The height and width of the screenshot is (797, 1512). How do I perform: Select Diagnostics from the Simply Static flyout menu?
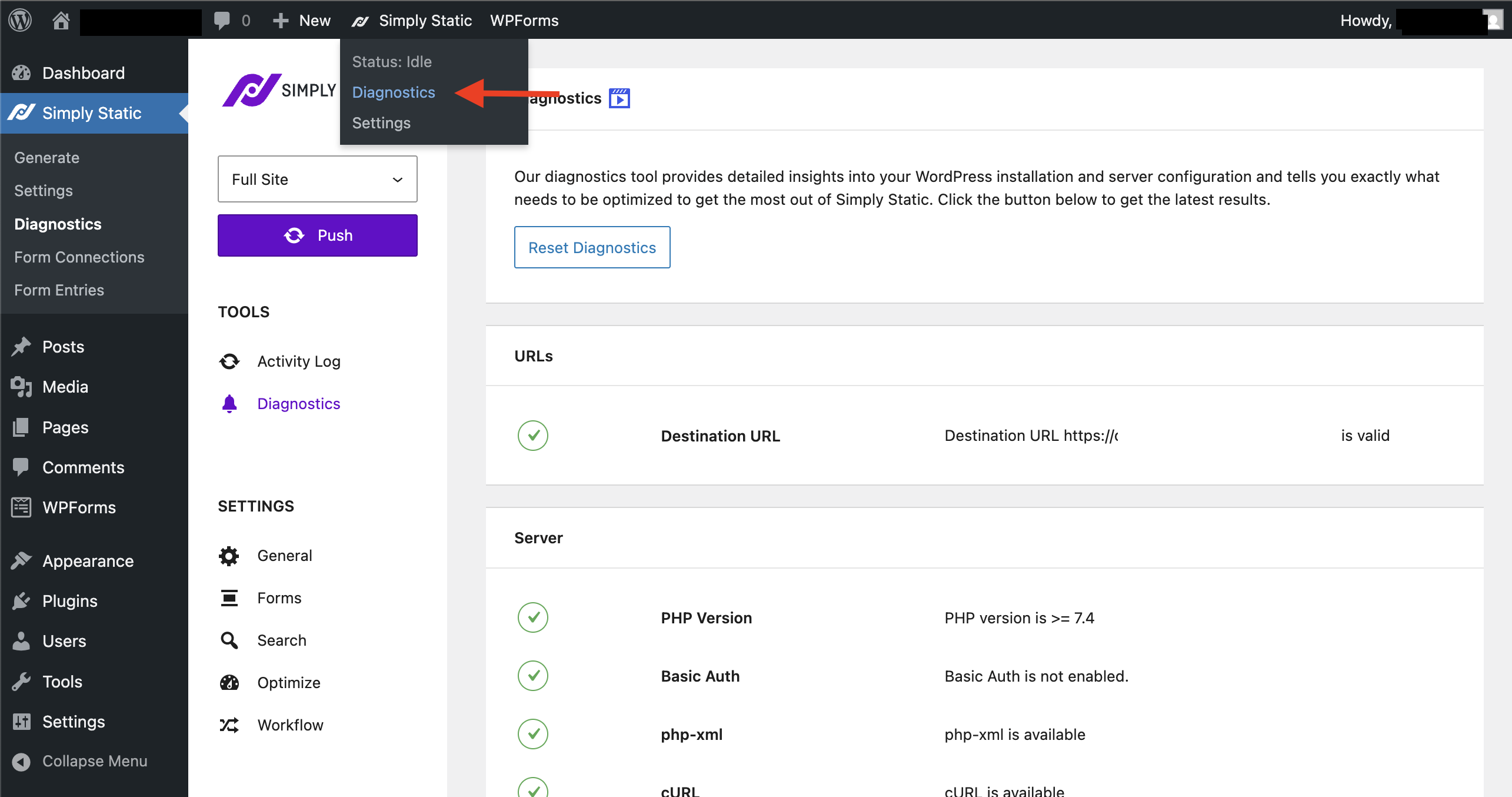point(394,92)
